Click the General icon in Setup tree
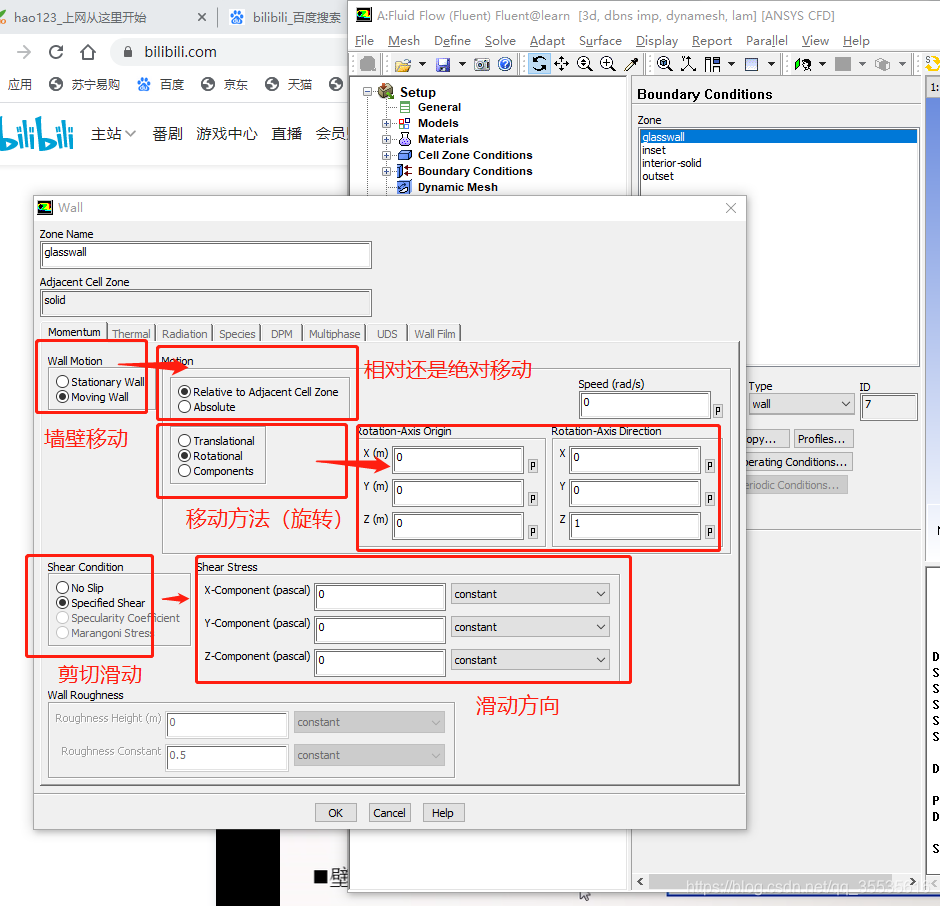 (x=405, y=107)
